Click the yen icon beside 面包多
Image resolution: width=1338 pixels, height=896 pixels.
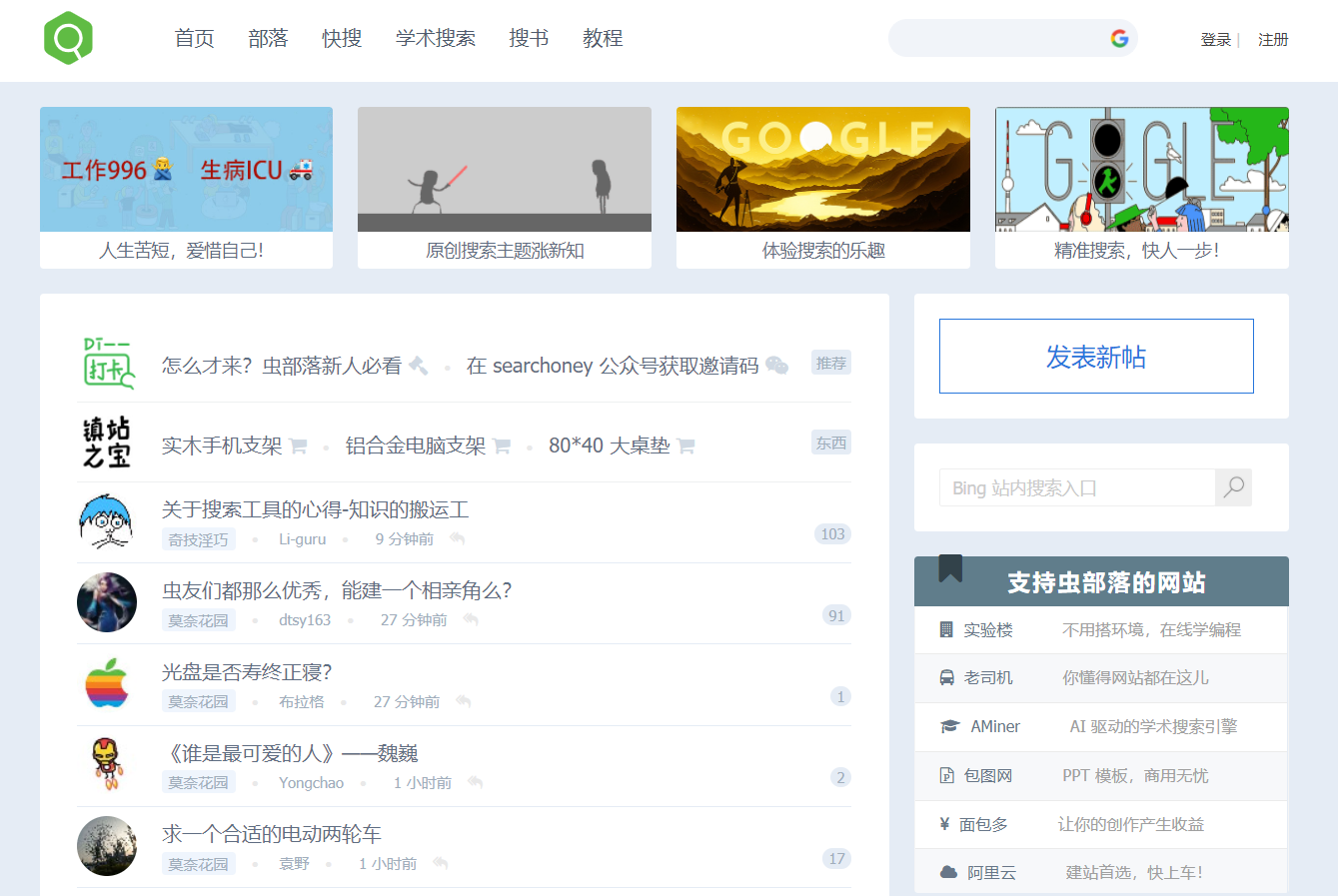(x=944, y=824)
